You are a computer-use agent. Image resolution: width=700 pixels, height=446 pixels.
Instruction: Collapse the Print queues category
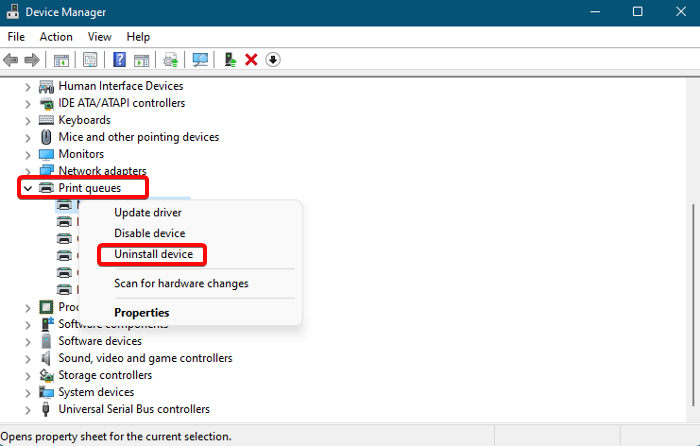click(27, 188)
